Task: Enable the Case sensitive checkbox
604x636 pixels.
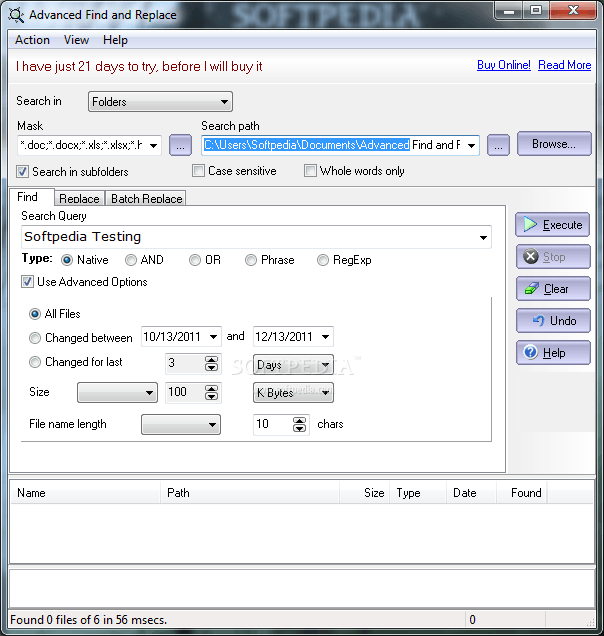Action: tap(197, 171)
